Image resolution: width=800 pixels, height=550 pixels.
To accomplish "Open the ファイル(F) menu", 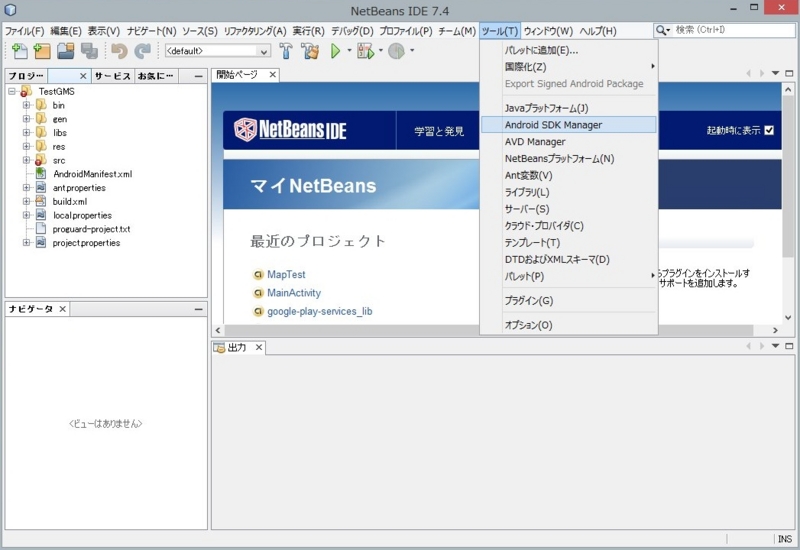I will click(x=24, y=31).
